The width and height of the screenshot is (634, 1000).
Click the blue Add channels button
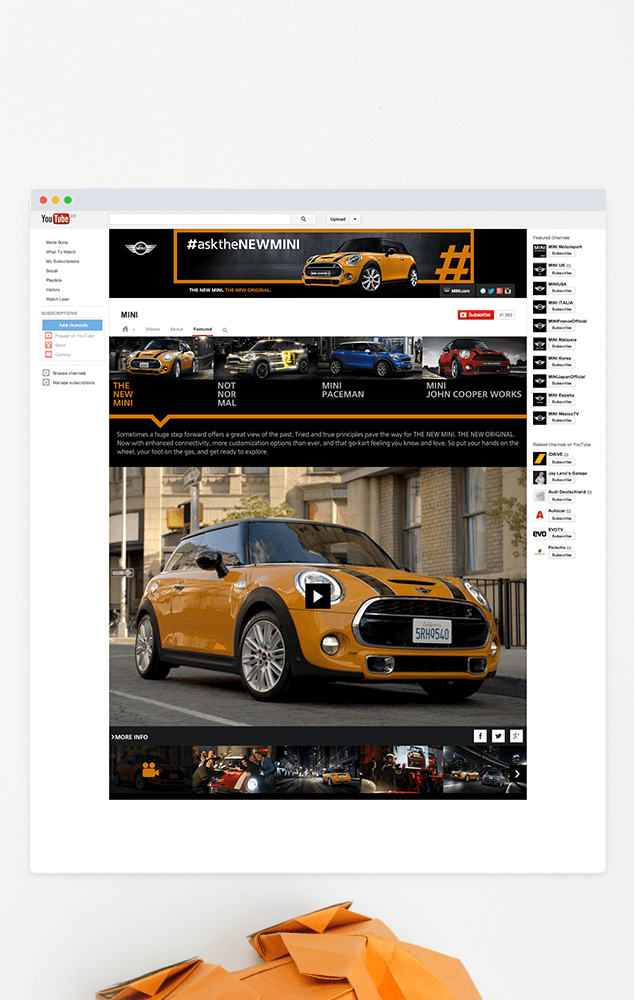pyautogui.click(x=73, y=325)
